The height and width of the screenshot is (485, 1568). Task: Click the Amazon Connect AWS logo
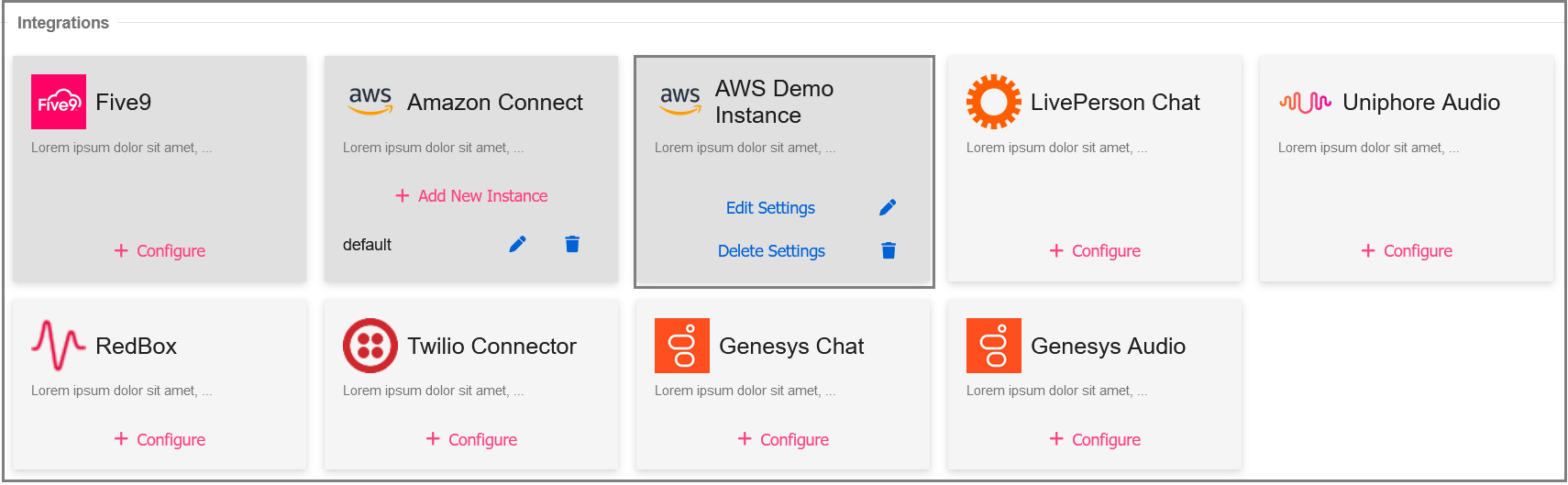tap(370, 101)
